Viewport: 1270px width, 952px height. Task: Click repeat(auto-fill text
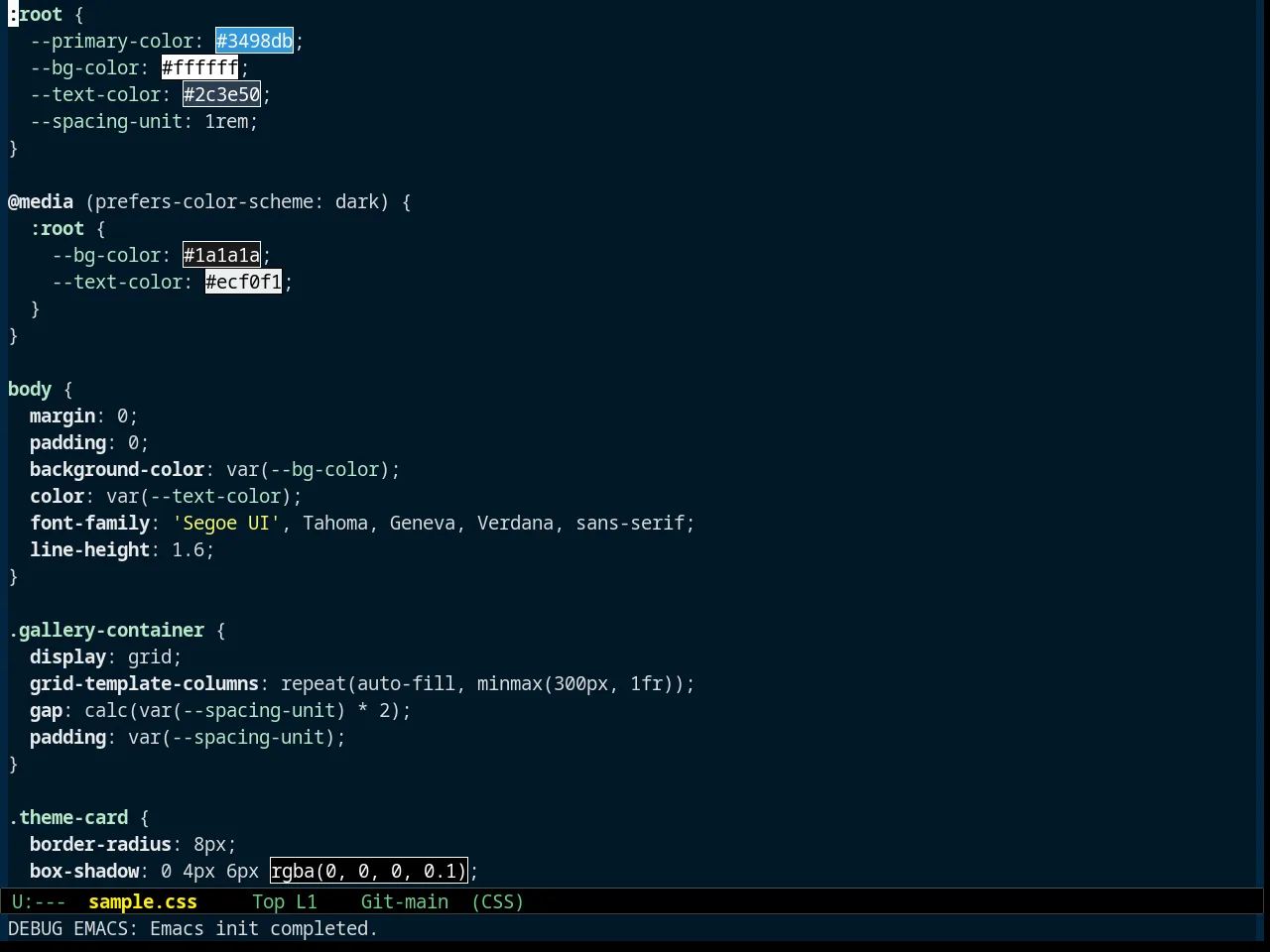tap(368, 683)
